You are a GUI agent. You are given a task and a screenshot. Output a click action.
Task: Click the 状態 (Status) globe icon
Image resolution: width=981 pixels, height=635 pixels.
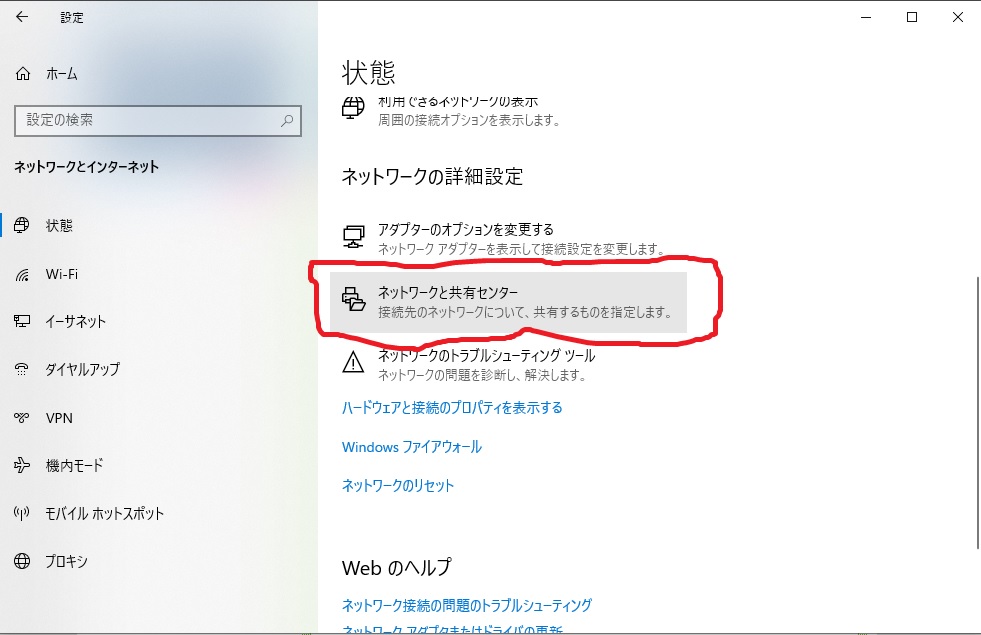tap(21, 225)
